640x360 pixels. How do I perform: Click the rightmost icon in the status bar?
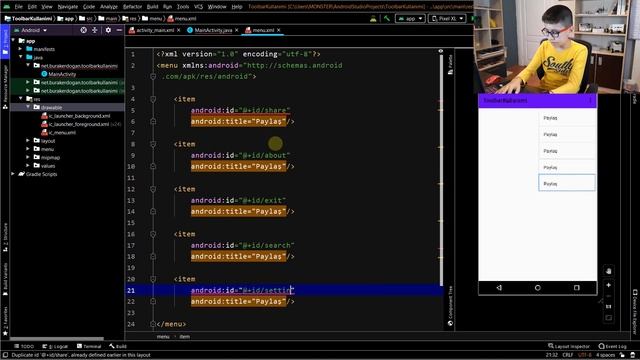tap(632, 355)
